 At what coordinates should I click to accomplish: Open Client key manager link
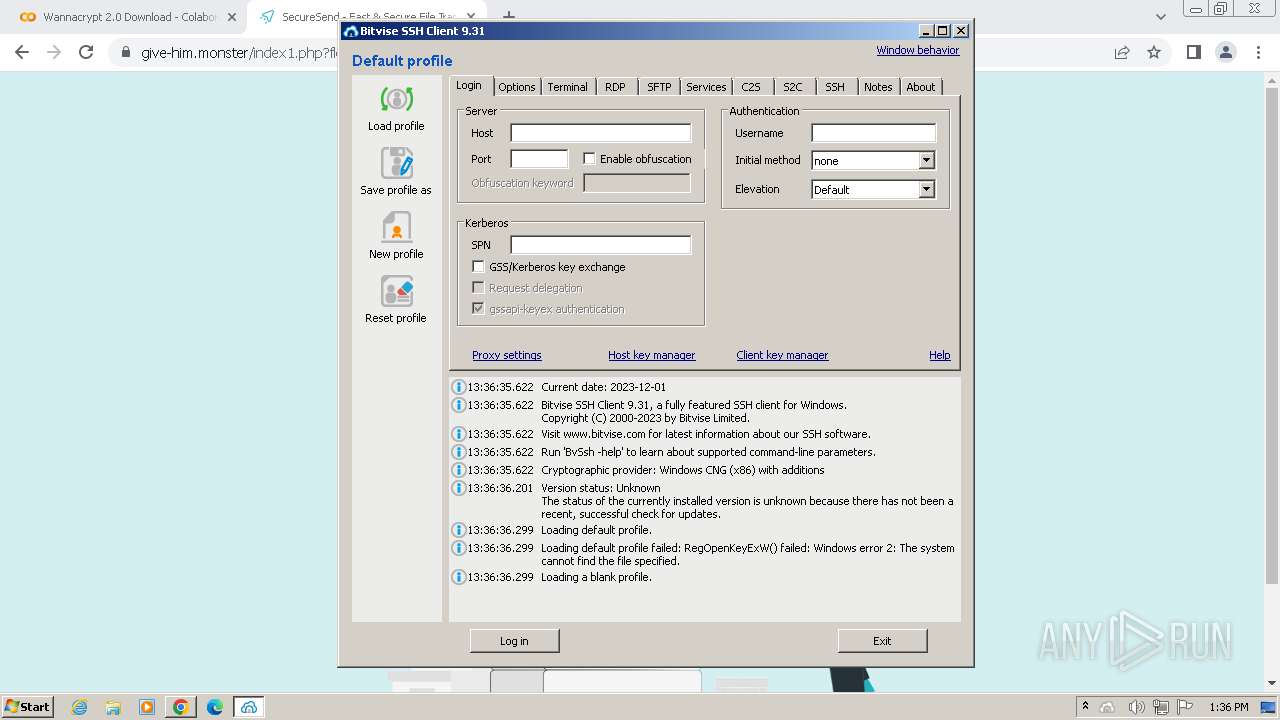[x=782, y=355]
